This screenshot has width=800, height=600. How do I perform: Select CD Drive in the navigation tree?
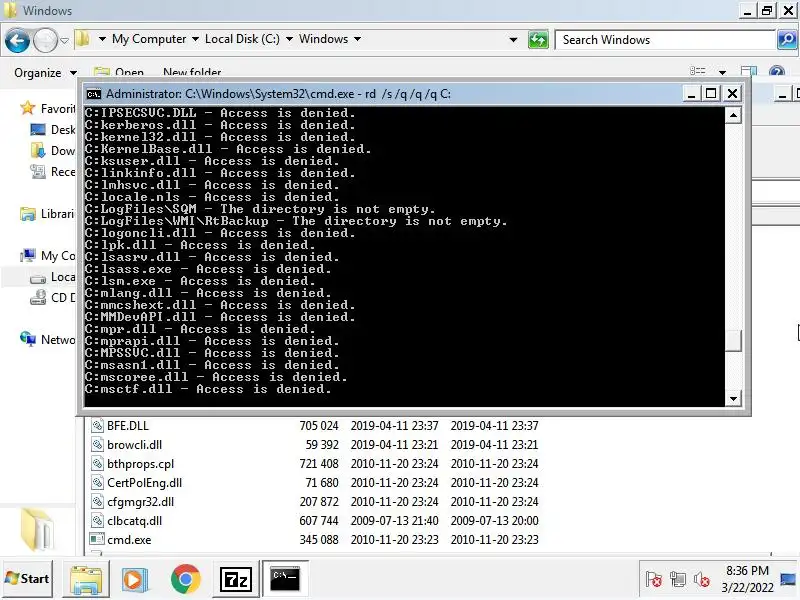(53, 297)
